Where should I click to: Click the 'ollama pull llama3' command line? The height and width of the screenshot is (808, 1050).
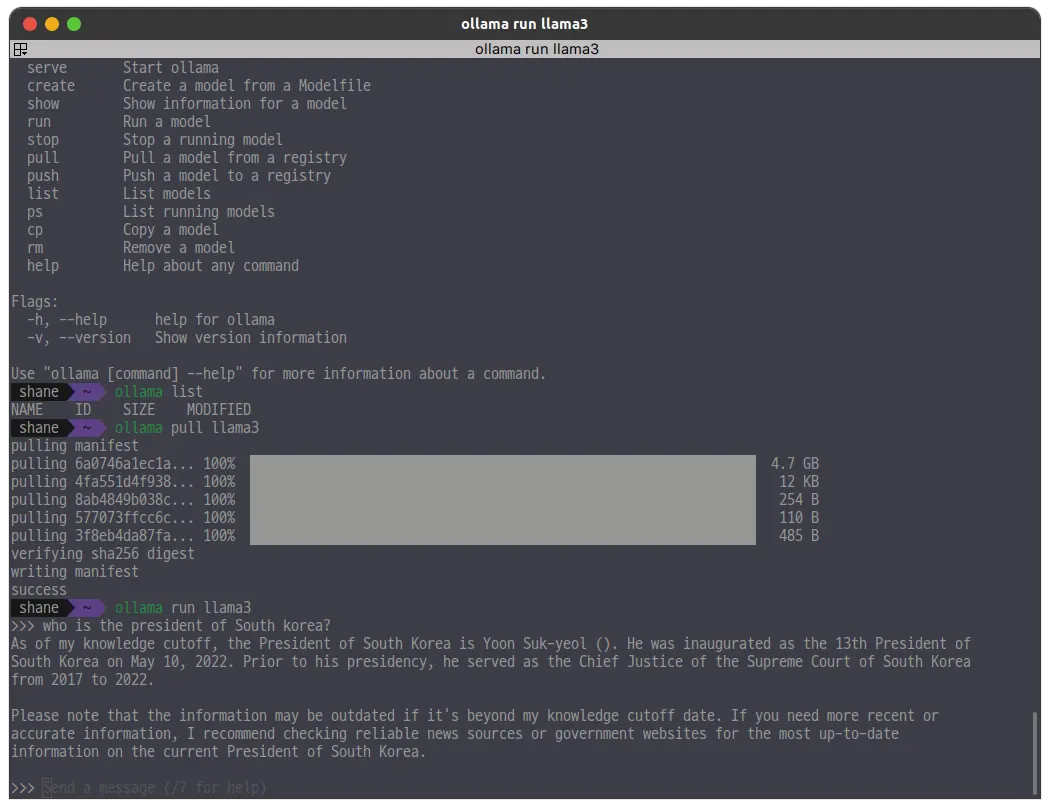pyautogui.click(x=187, y=428)
